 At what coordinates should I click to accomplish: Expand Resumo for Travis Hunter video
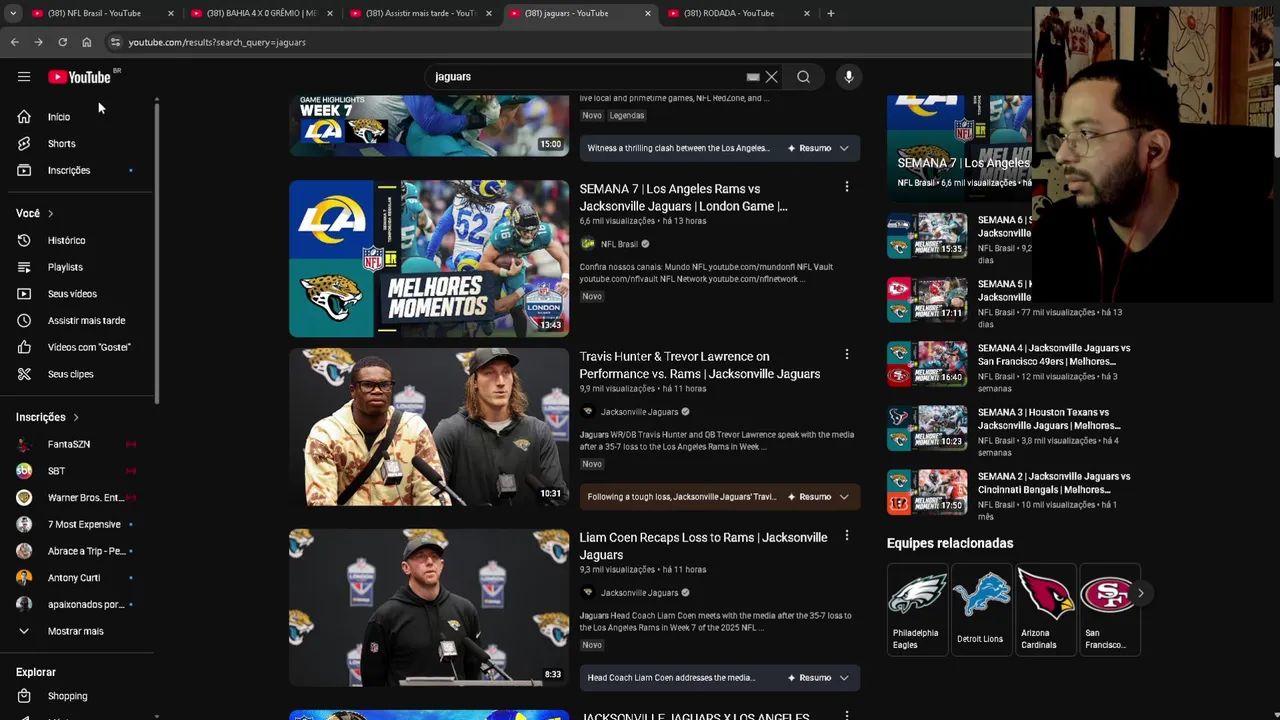tap(819, 497)
